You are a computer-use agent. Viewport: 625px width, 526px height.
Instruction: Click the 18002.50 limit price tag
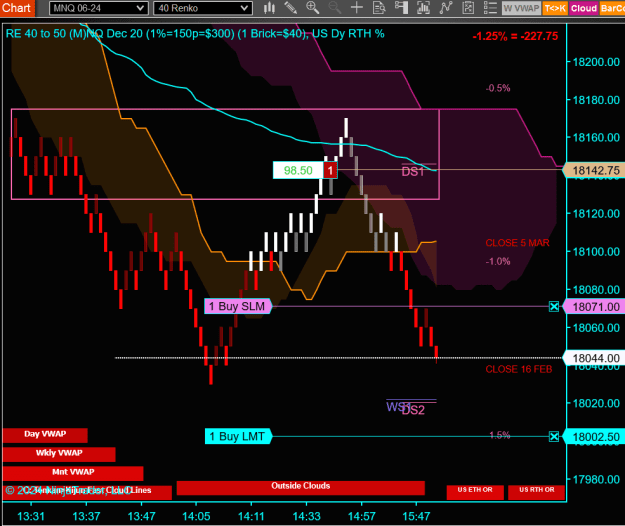tap(594, 437)
